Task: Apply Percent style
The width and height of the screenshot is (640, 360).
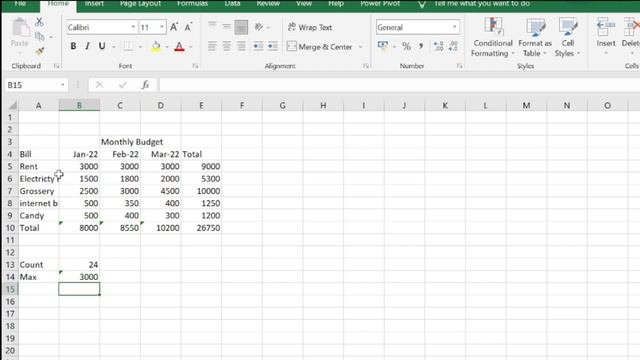Action: pos(407,46)
